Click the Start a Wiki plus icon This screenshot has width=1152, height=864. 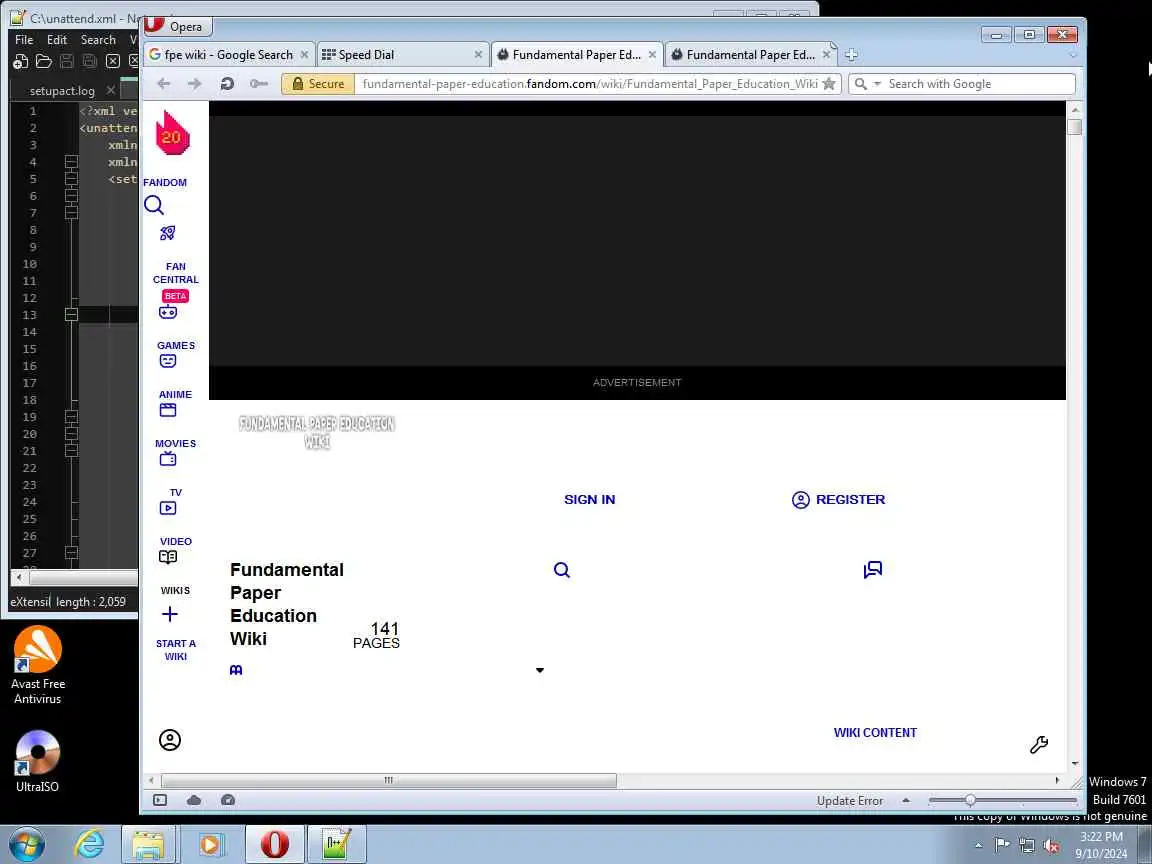pyautogui.click(x=170, y=614)
